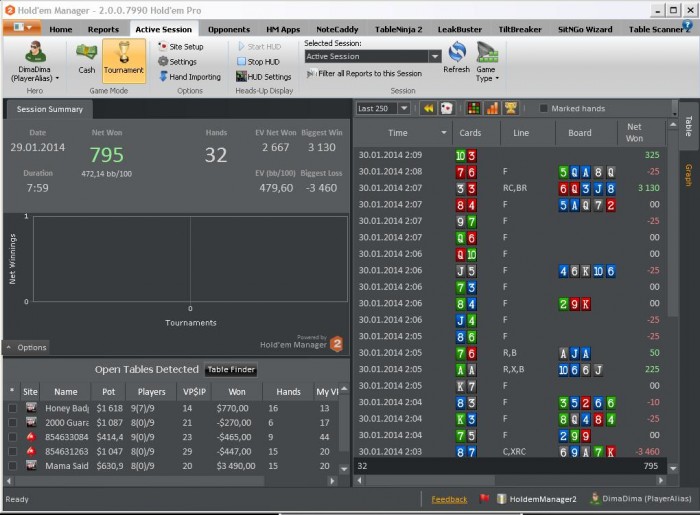Screen dimensions: 700x515
Task: Click open tables horizontal scrollbar
Action: pyautogui.click(x=138, y=481)
